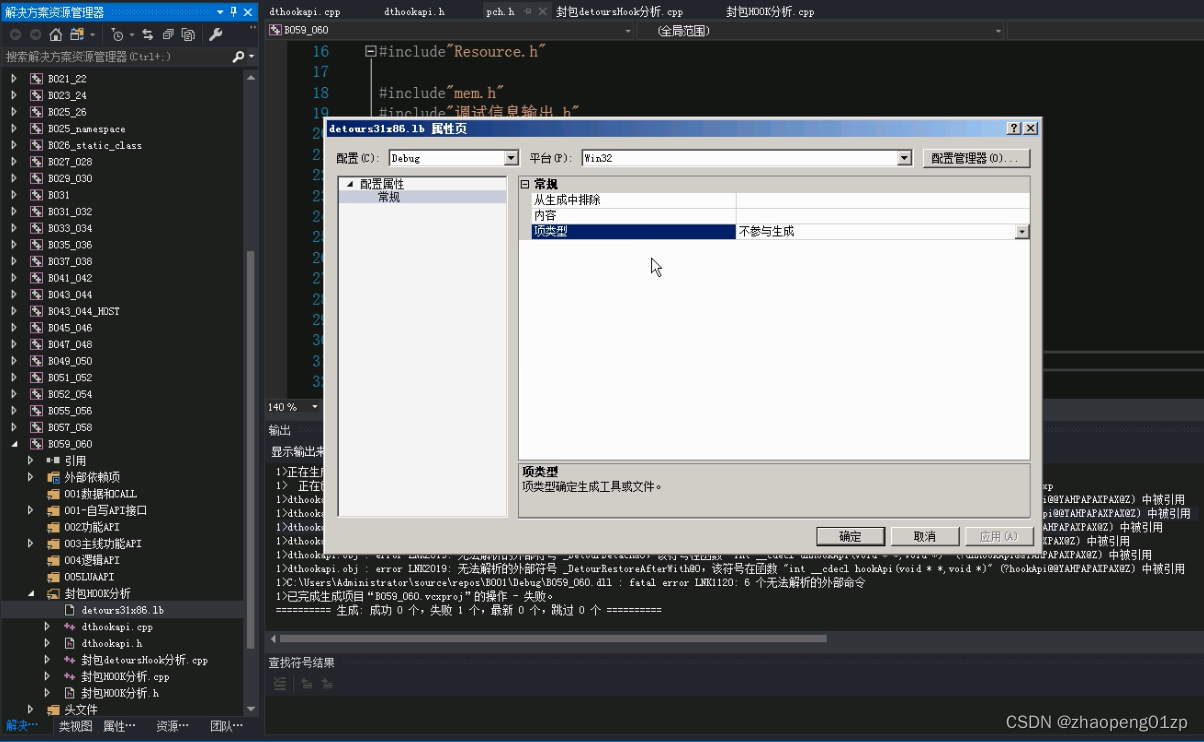The width and height of the screenshot is (1204, 742).
Task: Collapse the 常规 section in the property grid
Action: point(525,185)
